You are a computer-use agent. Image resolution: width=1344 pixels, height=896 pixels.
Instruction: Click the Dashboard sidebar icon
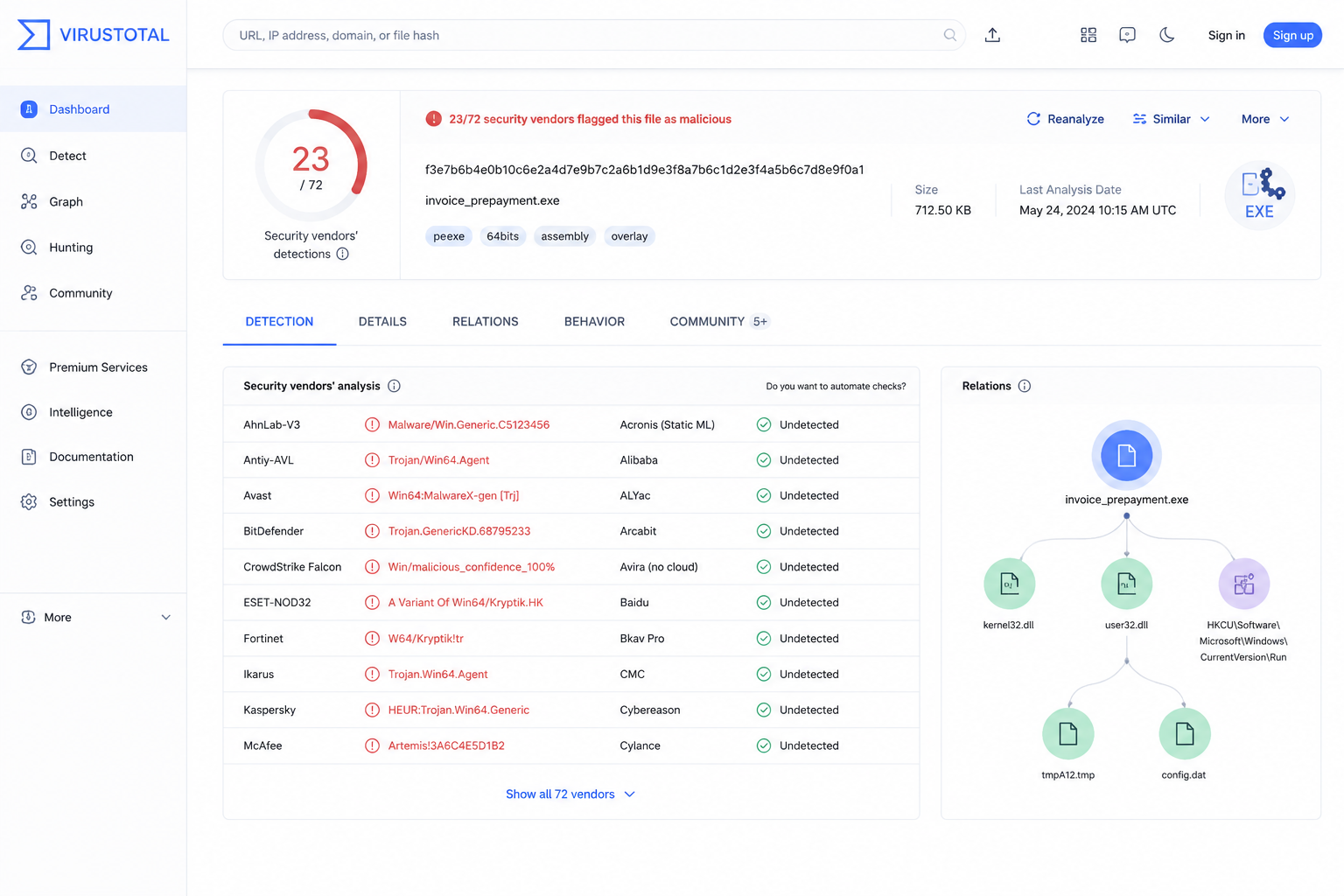point(29,109)
